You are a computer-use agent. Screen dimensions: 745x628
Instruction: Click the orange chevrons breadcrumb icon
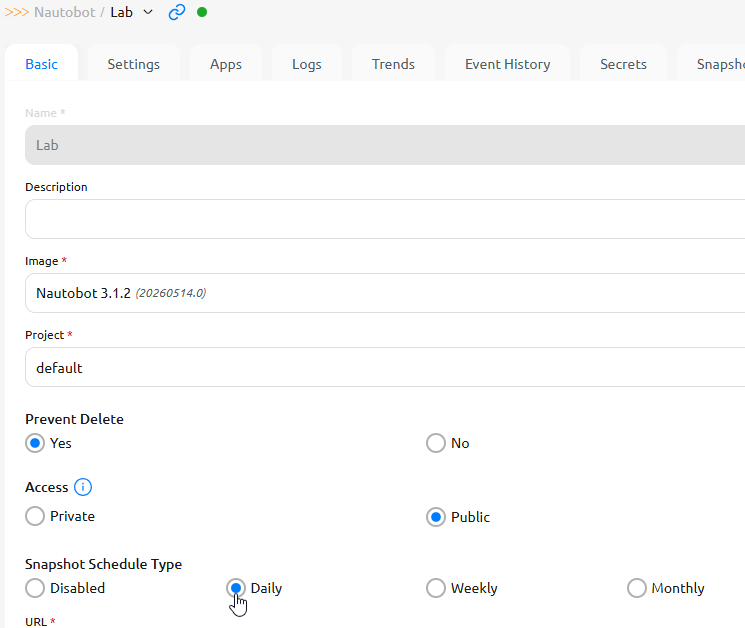[x=17, y=12]
